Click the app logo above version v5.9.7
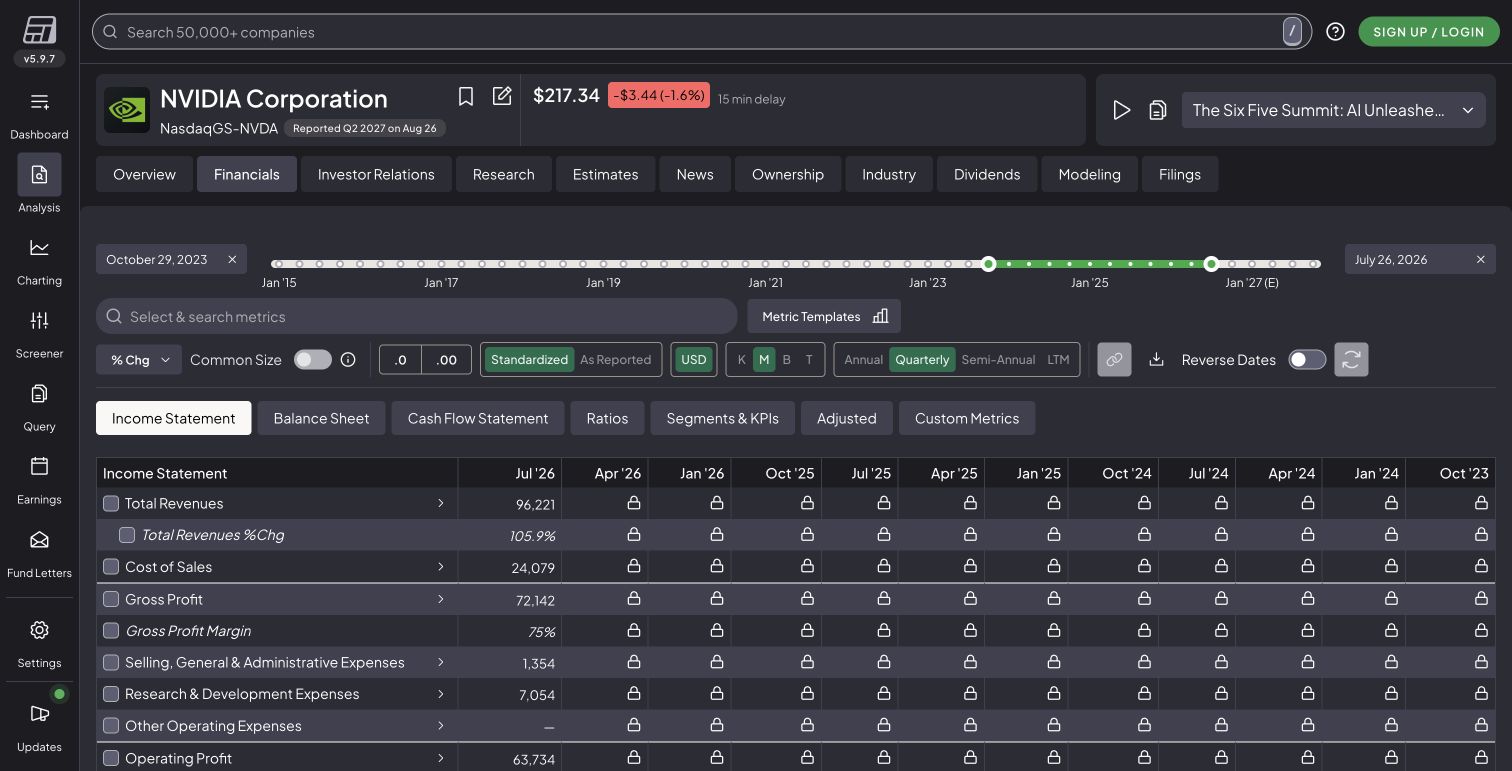Screen dimensions: 1512x771 tap(40, 30)
